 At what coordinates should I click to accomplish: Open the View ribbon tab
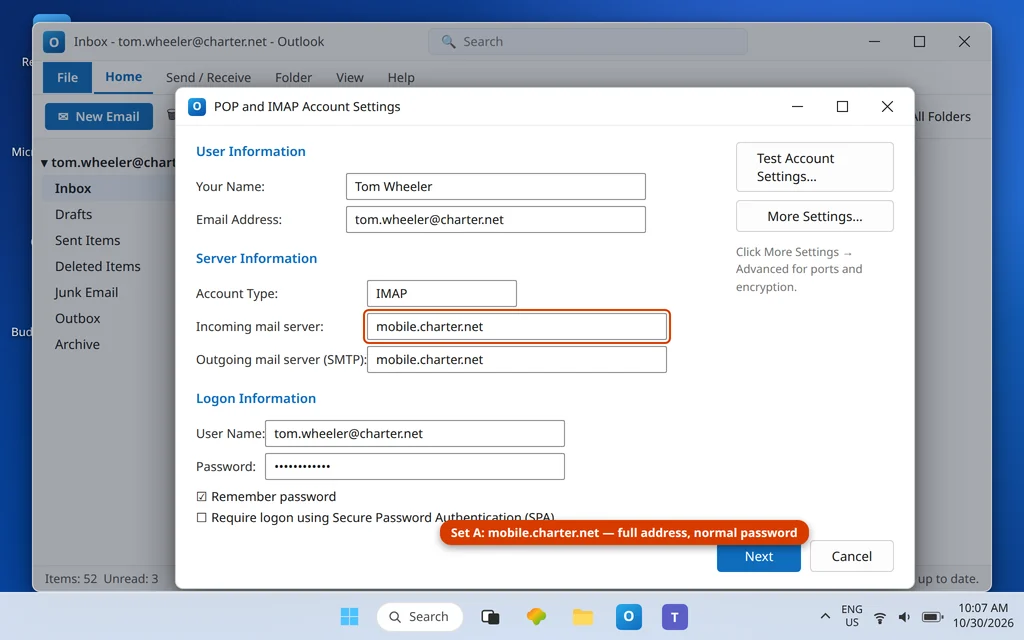349,78
